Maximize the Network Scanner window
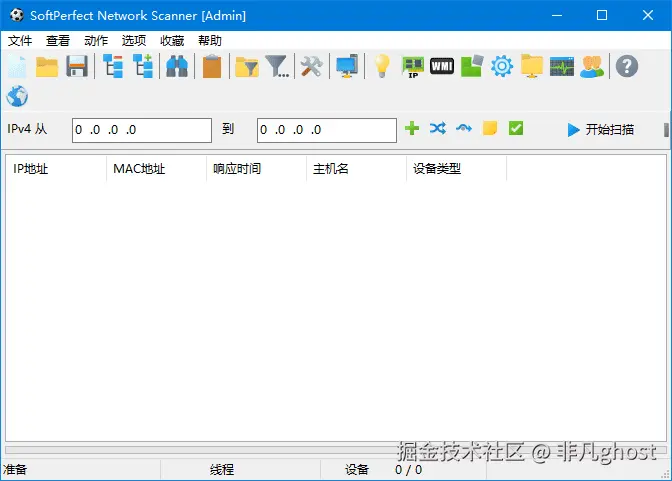This screenshot has height=481, width=672. coord(602,15)
